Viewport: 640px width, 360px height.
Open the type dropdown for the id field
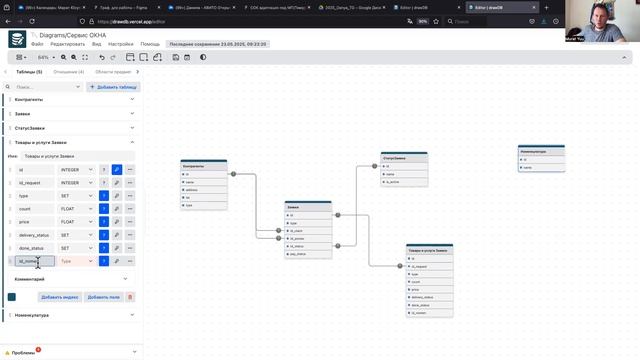click(76, 170)
